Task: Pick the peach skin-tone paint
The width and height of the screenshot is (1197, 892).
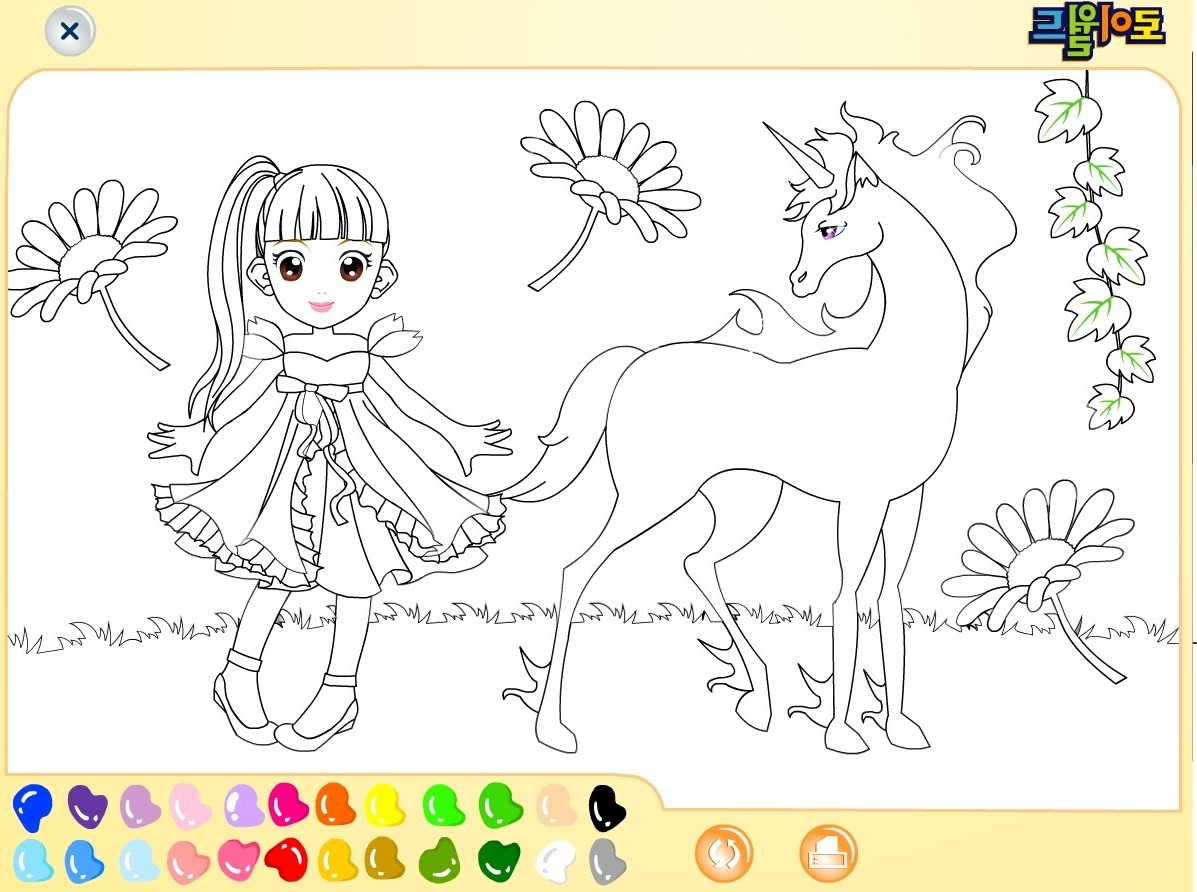Action: pyautogui.click(x=553, y=804)
